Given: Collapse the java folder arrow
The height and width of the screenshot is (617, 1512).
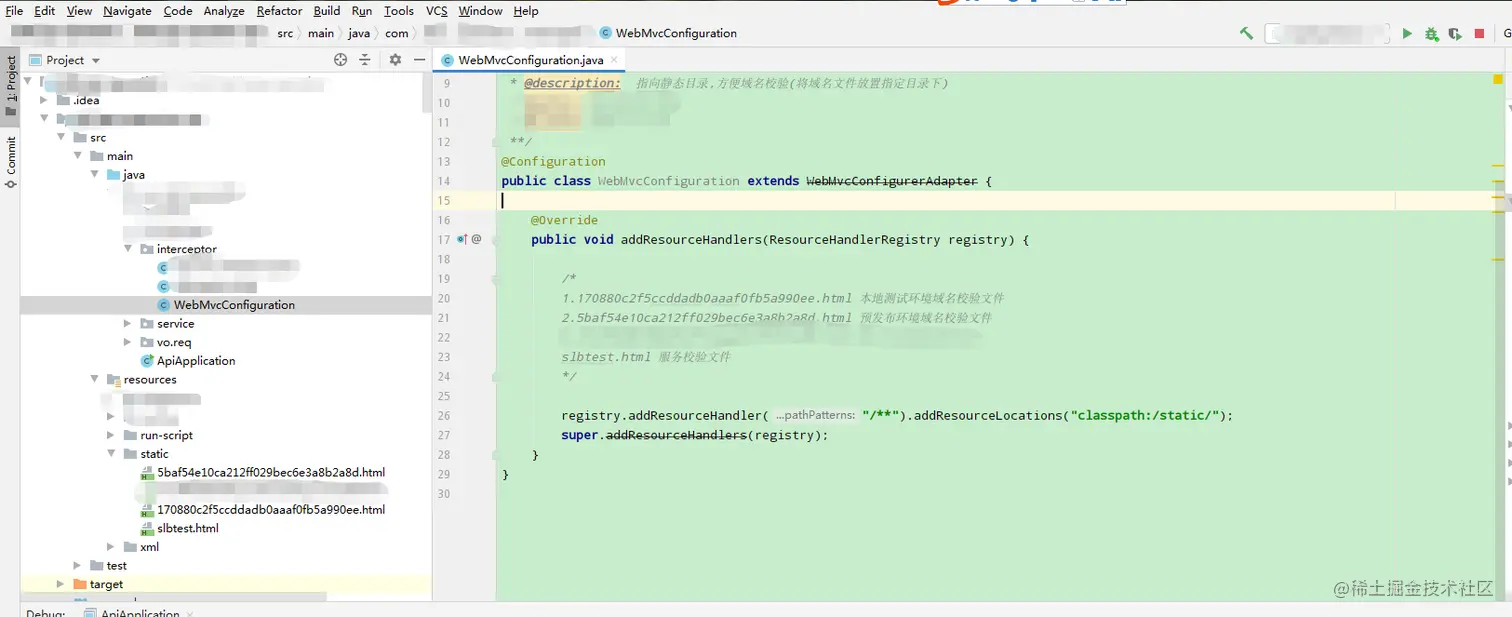Looking at the screenshot, I should point(95,175).
